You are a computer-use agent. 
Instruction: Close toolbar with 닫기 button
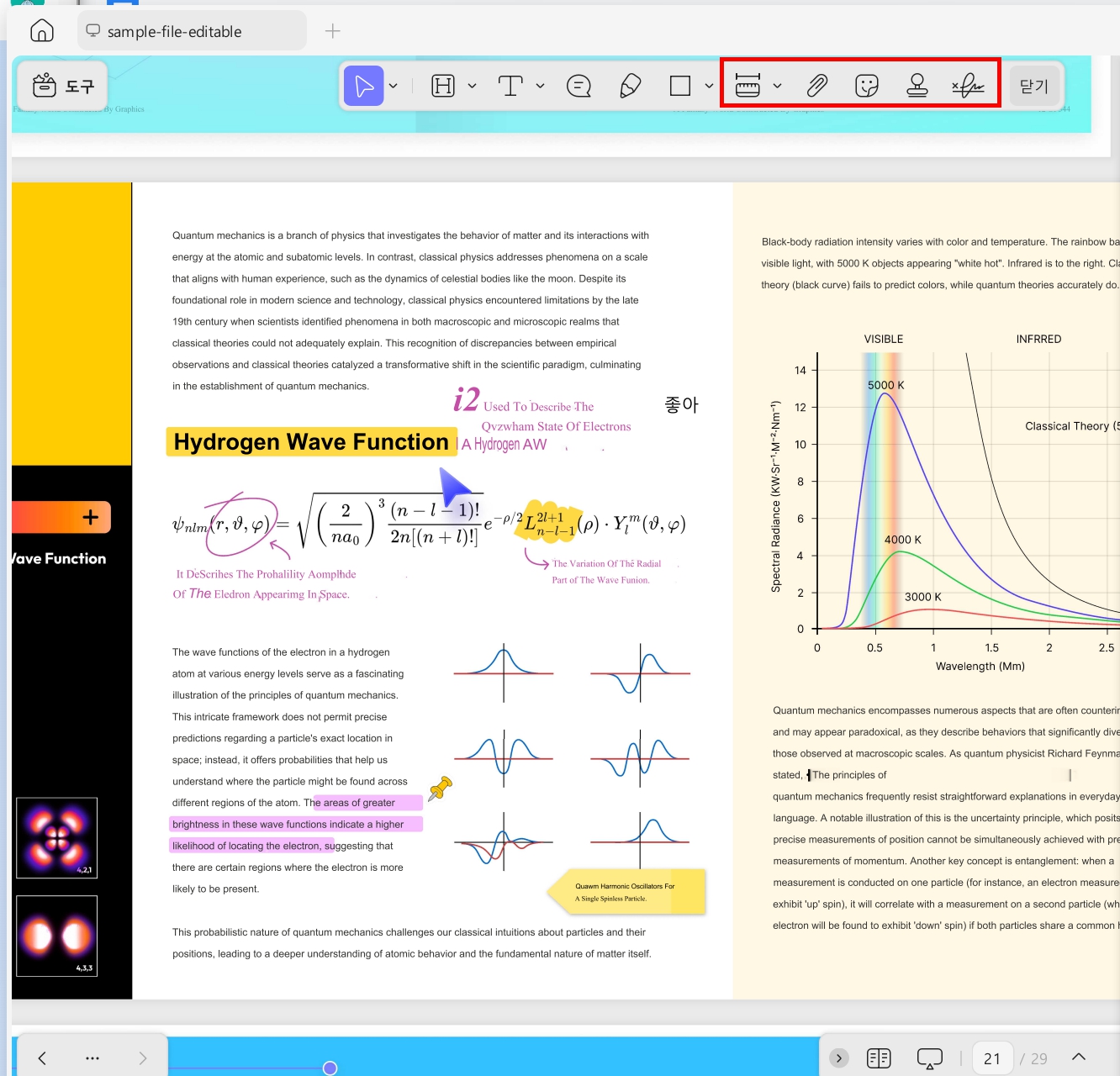(x=1034, y=86)
